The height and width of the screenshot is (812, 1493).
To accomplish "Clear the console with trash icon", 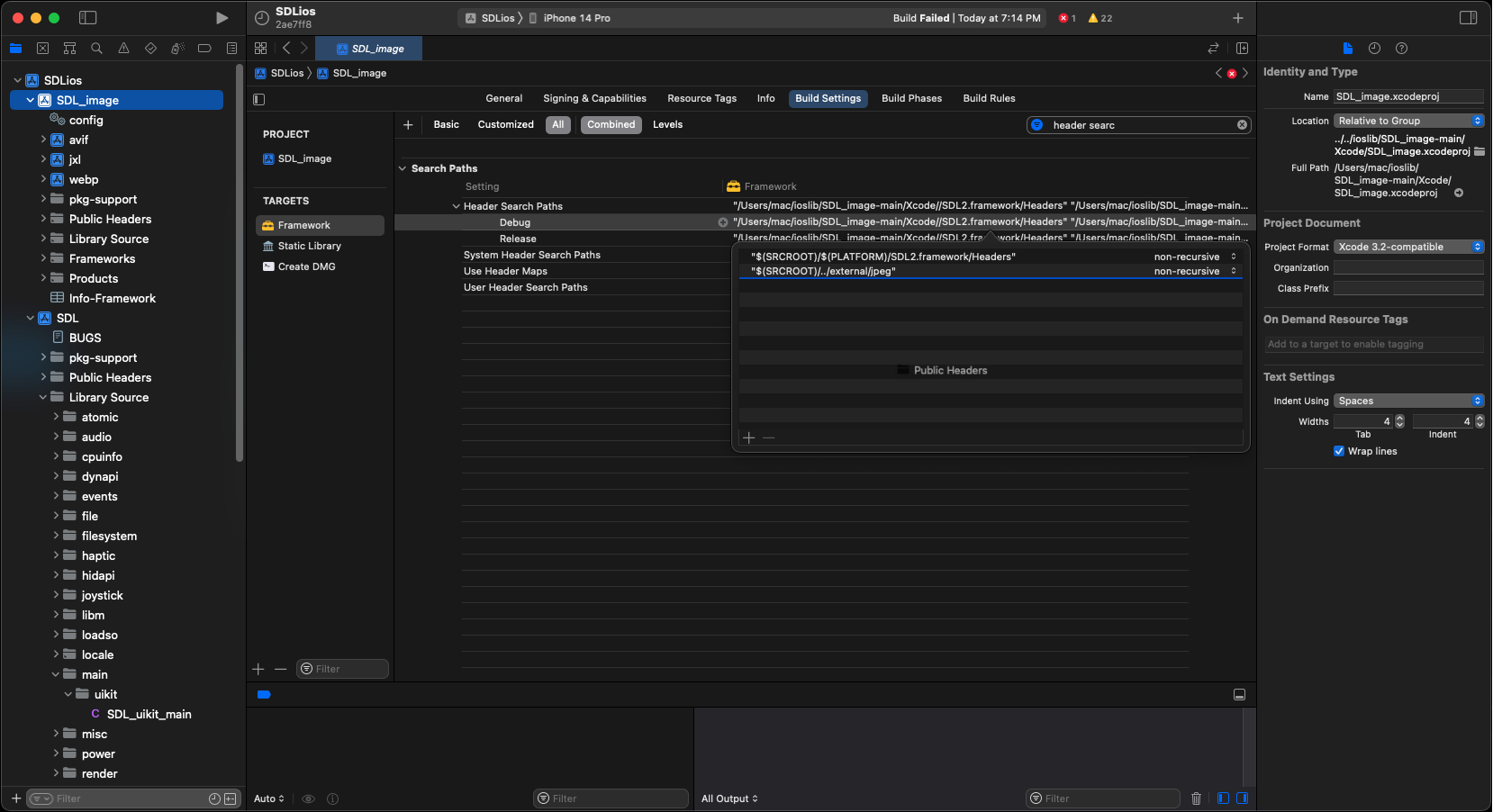I will (1196, 798).
